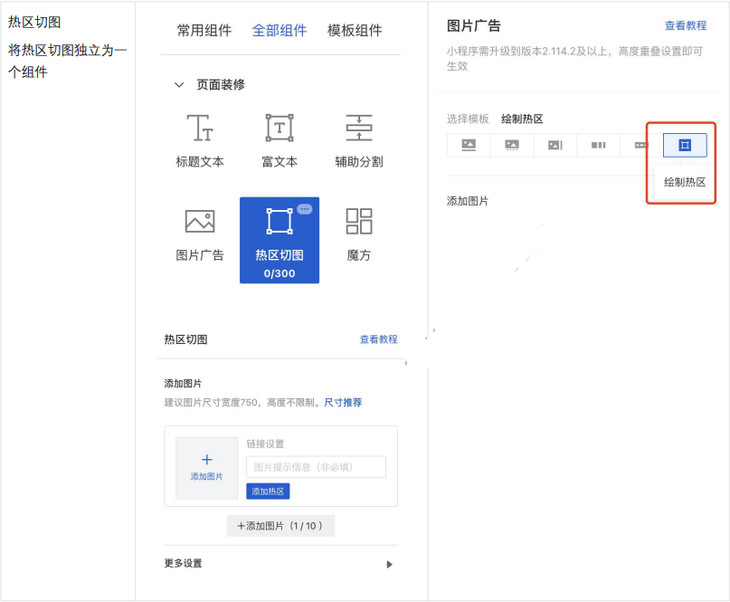Image resolution: width=730 pixels, height=602 pixels.
Task: Expand the 更多设置 section arrow
Action: [389, 564]
